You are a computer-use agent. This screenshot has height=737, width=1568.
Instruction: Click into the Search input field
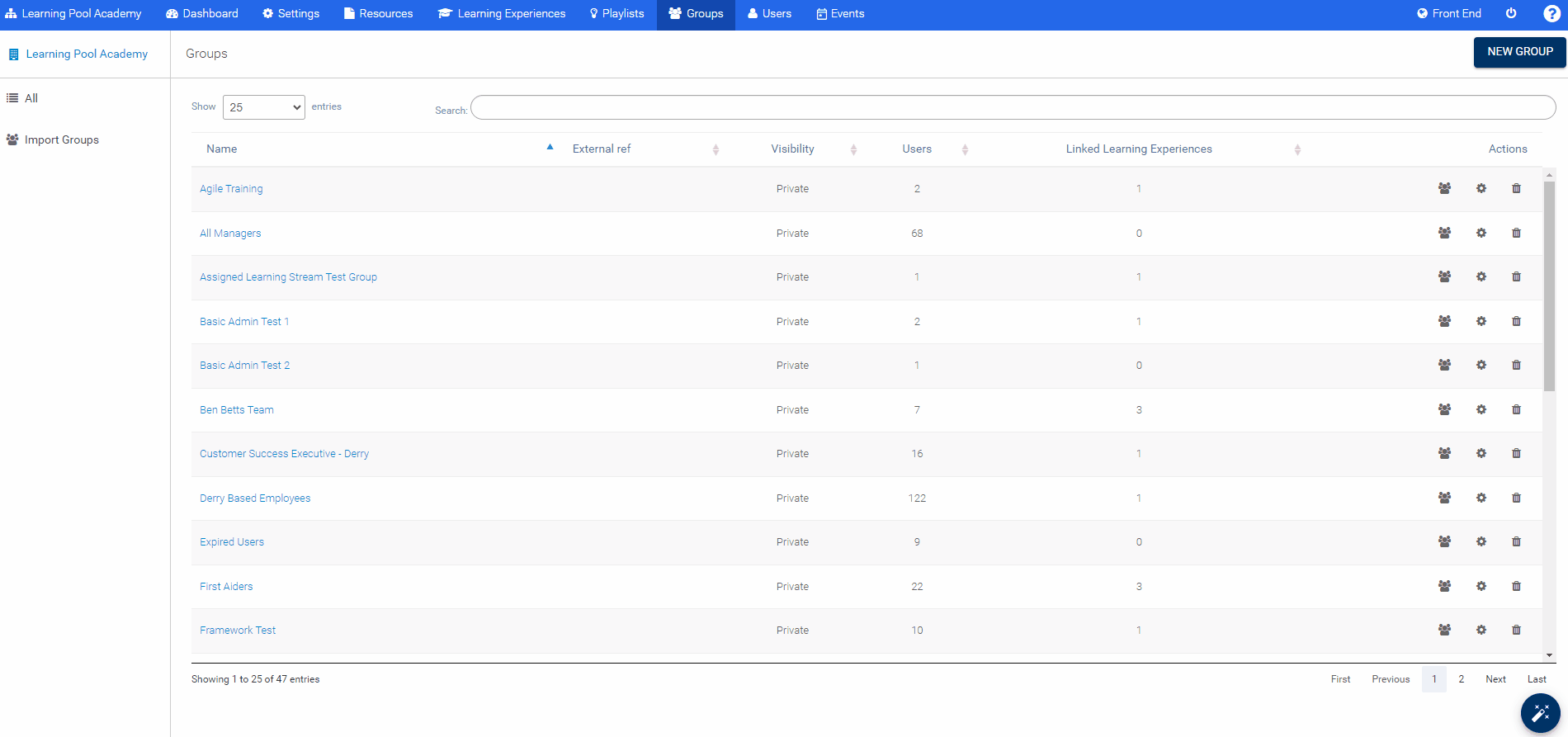click(x=1013, y=107)
